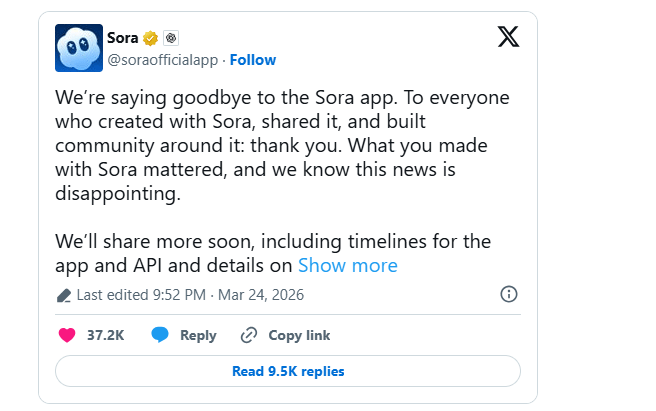Follow the Sora account
656x411 pixels.
coord(253,60)
